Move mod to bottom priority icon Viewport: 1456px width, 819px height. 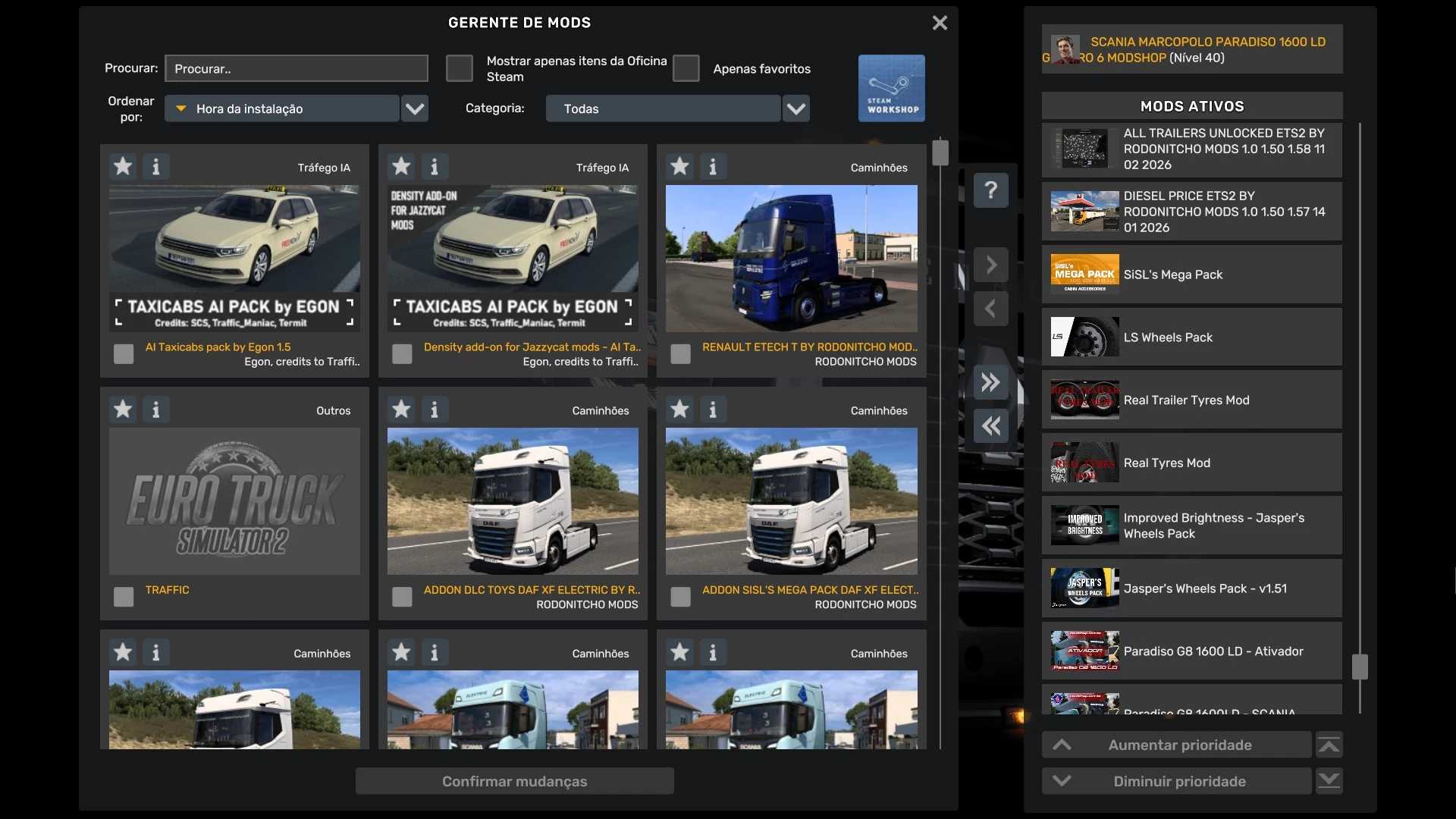point(1329,781)
